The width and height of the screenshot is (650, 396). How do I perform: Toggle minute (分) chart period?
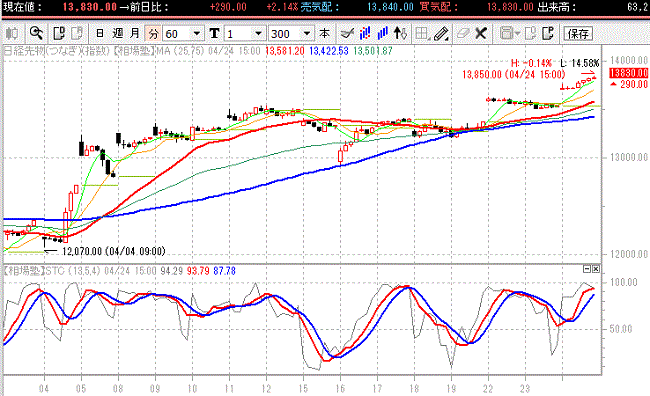(x=153, y=33)
